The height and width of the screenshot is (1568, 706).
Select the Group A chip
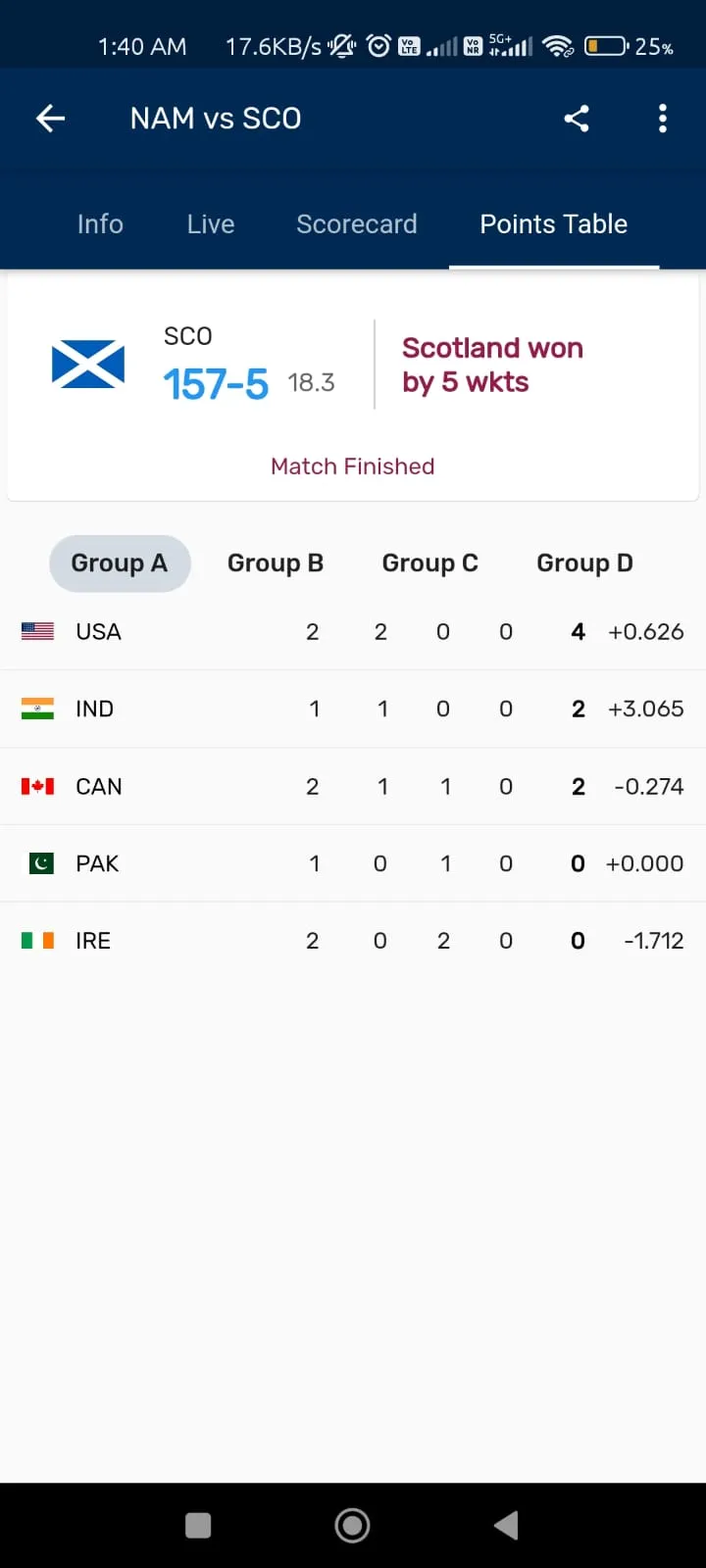(x=120, y=563)
